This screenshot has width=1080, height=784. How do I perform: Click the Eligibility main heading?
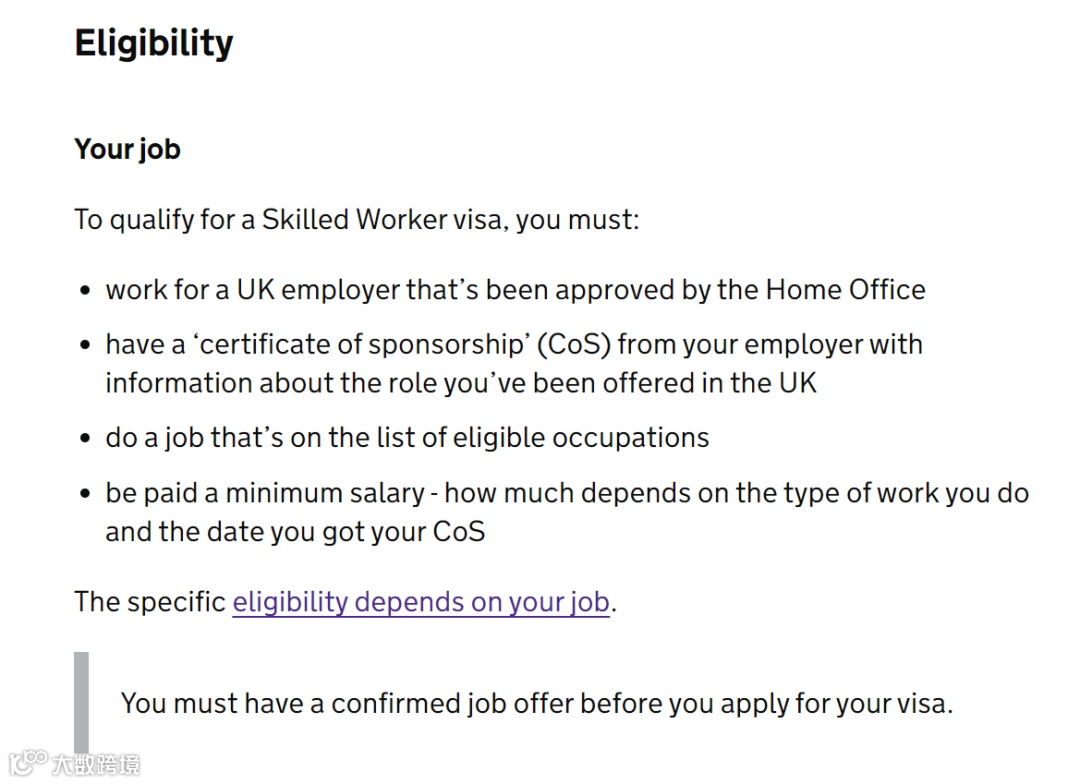tap(153, 43)
